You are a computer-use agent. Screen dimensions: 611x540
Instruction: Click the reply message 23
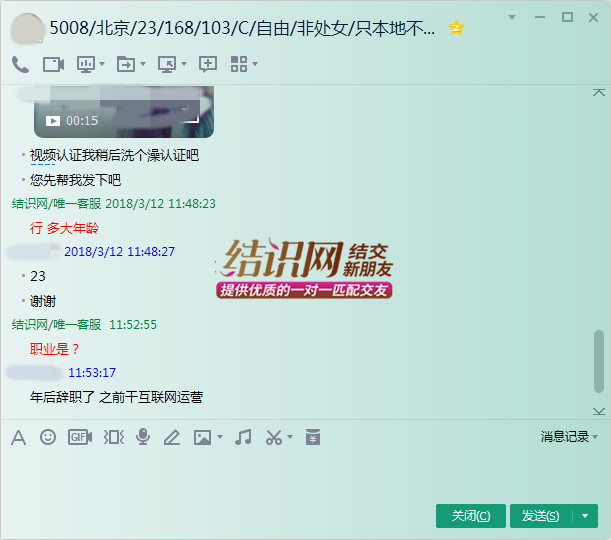pyautogui.click(x=38, y=276)
